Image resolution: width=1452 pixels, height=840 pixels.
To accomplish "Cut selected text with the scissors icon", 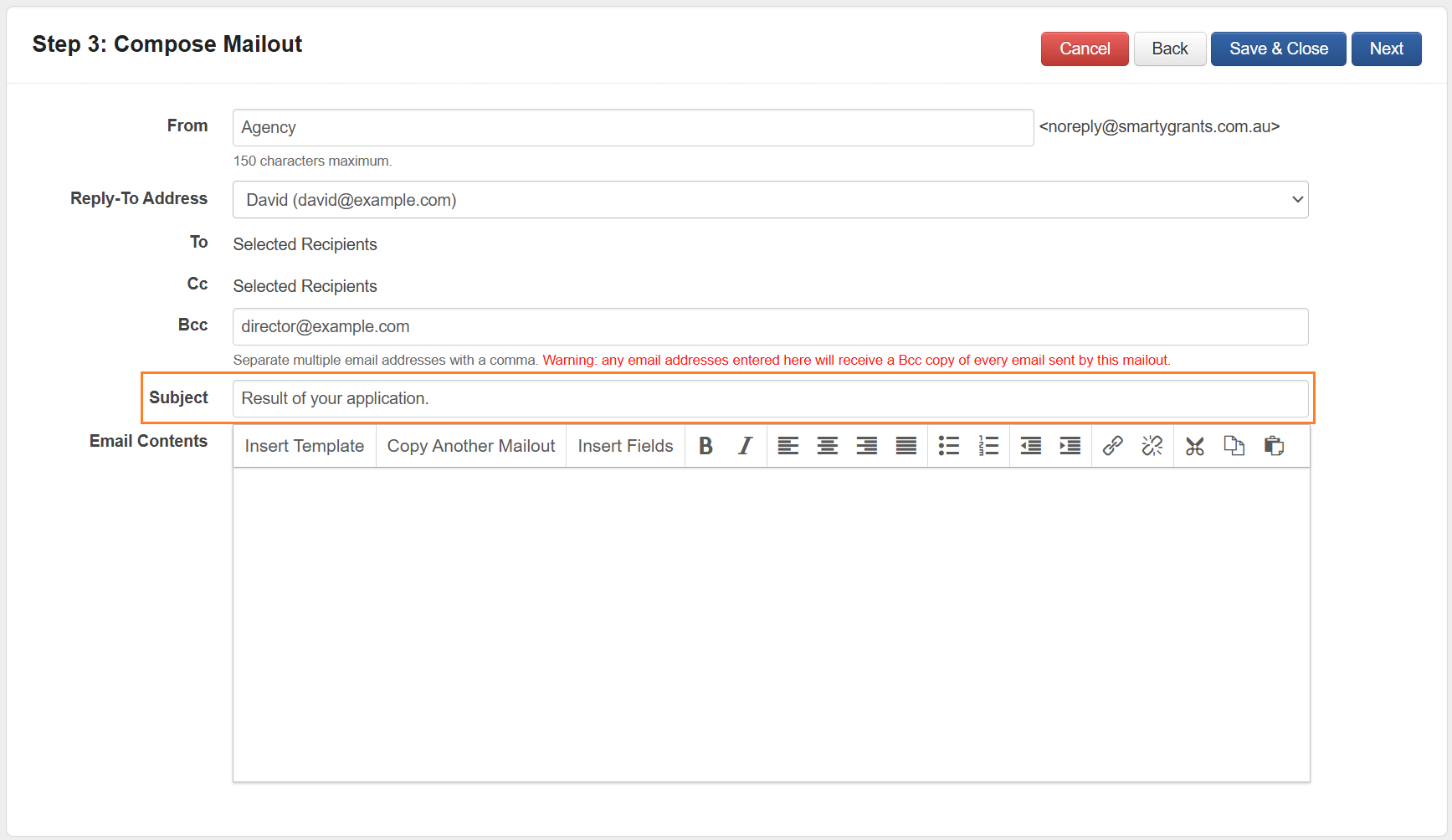I will tap(1194, 446).
